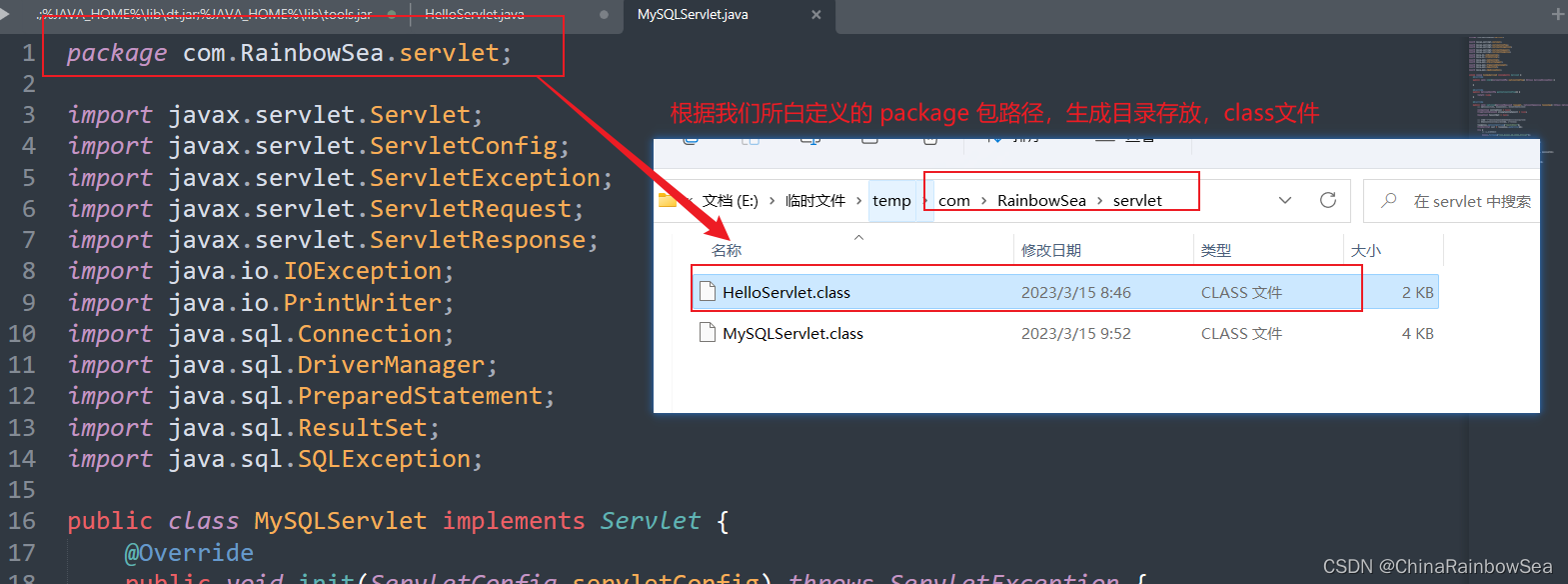Click 'Connection' in the line 10 import

tap(370, 333)
